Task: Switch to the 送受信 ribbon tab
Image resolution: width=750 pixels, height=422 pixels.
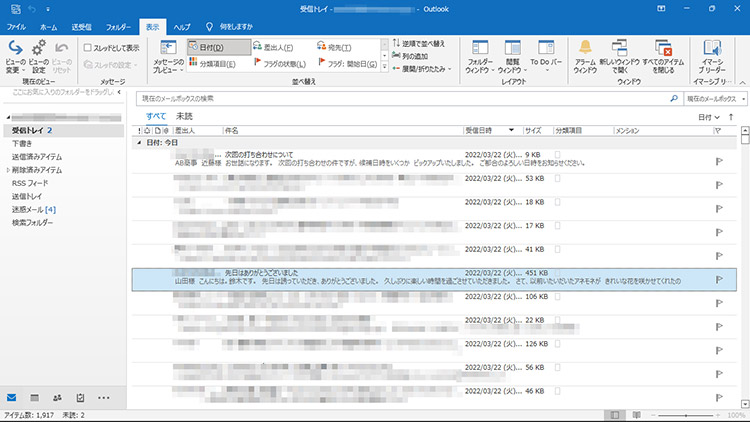Action: 82,25
